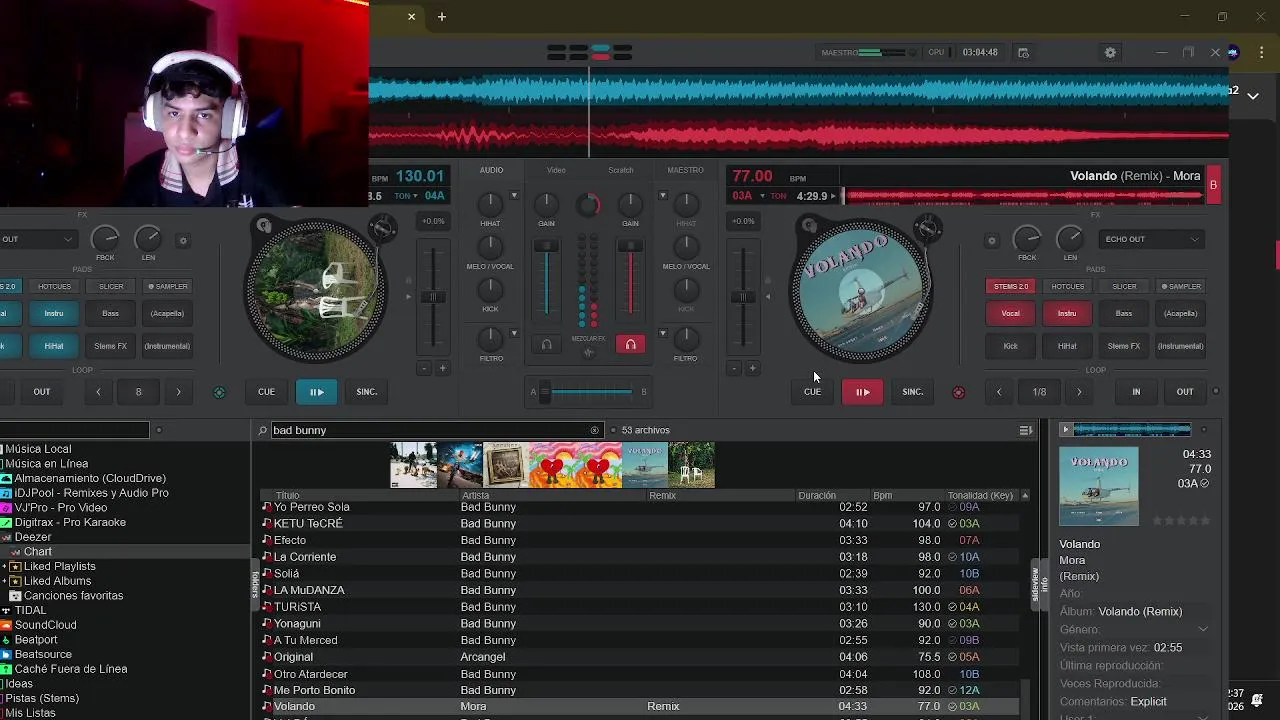This screenshot has width=1280, height=720.
Task: Click SINC. on the right deck
Action: [913, 392]
